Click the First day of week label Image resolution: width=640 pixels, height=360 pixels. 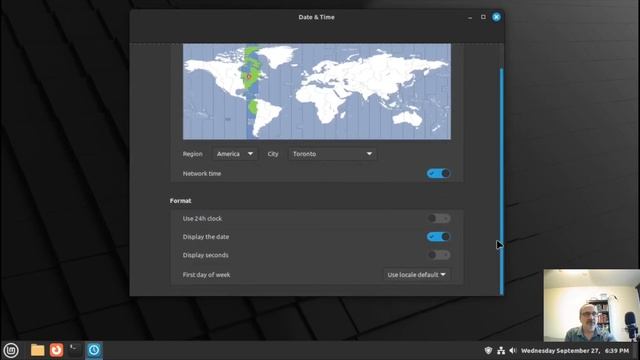pyautogui.click(x=206, y=275)
